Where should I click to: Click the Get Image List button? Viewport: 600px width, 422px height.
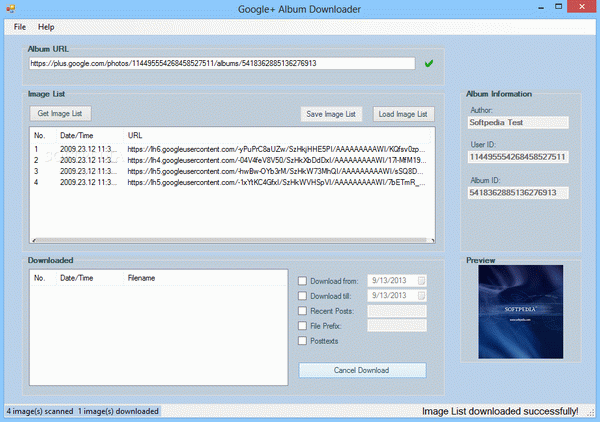[60, 113]
